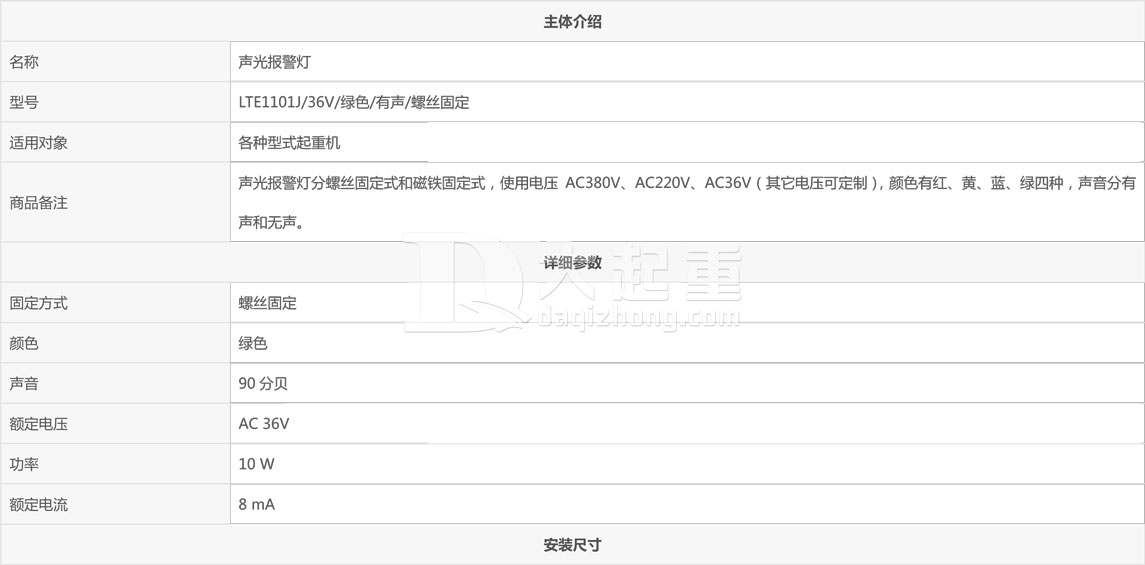
Task: Click the 安装尺寸 section header
Action: (572, 545)
